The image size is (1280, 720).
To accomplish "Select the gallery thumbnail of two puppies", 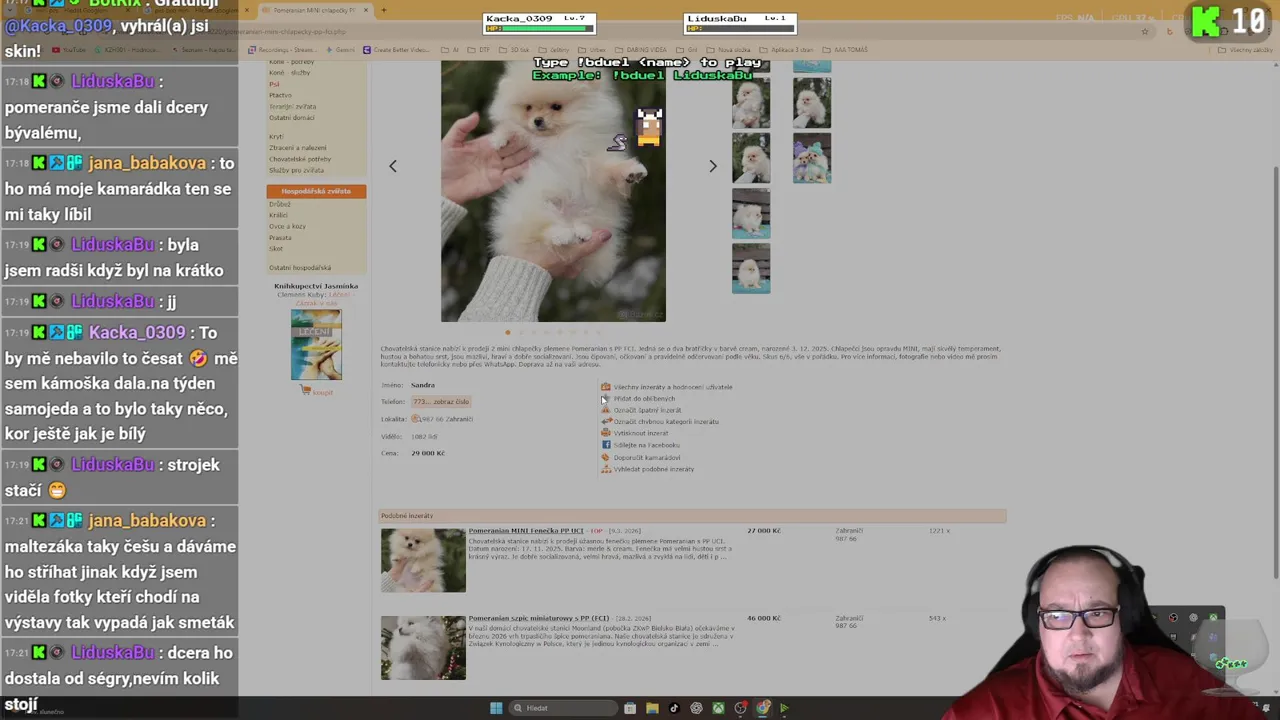I will point(811,158).
